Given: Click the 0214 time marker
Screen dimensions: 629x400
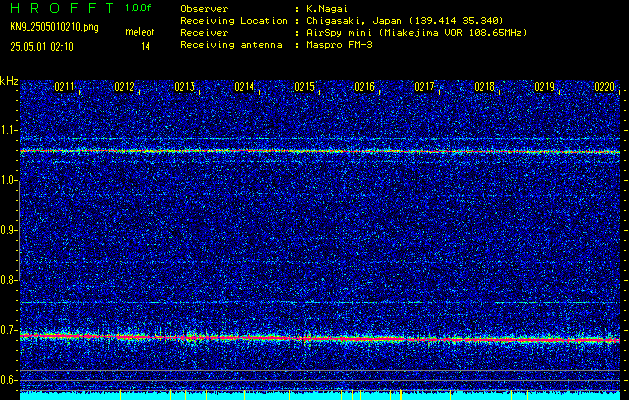Looking at the screenshot, I should [x=244, y=87].
